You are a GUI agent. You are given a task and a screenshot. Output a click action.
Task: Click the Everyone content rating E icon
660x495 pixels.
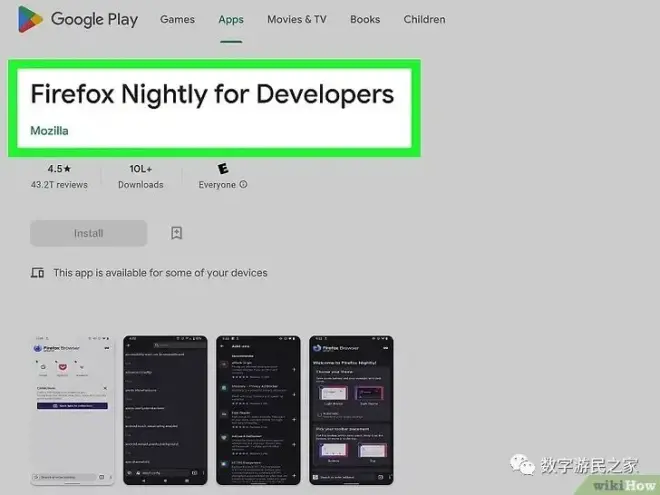tap(223, 169)
